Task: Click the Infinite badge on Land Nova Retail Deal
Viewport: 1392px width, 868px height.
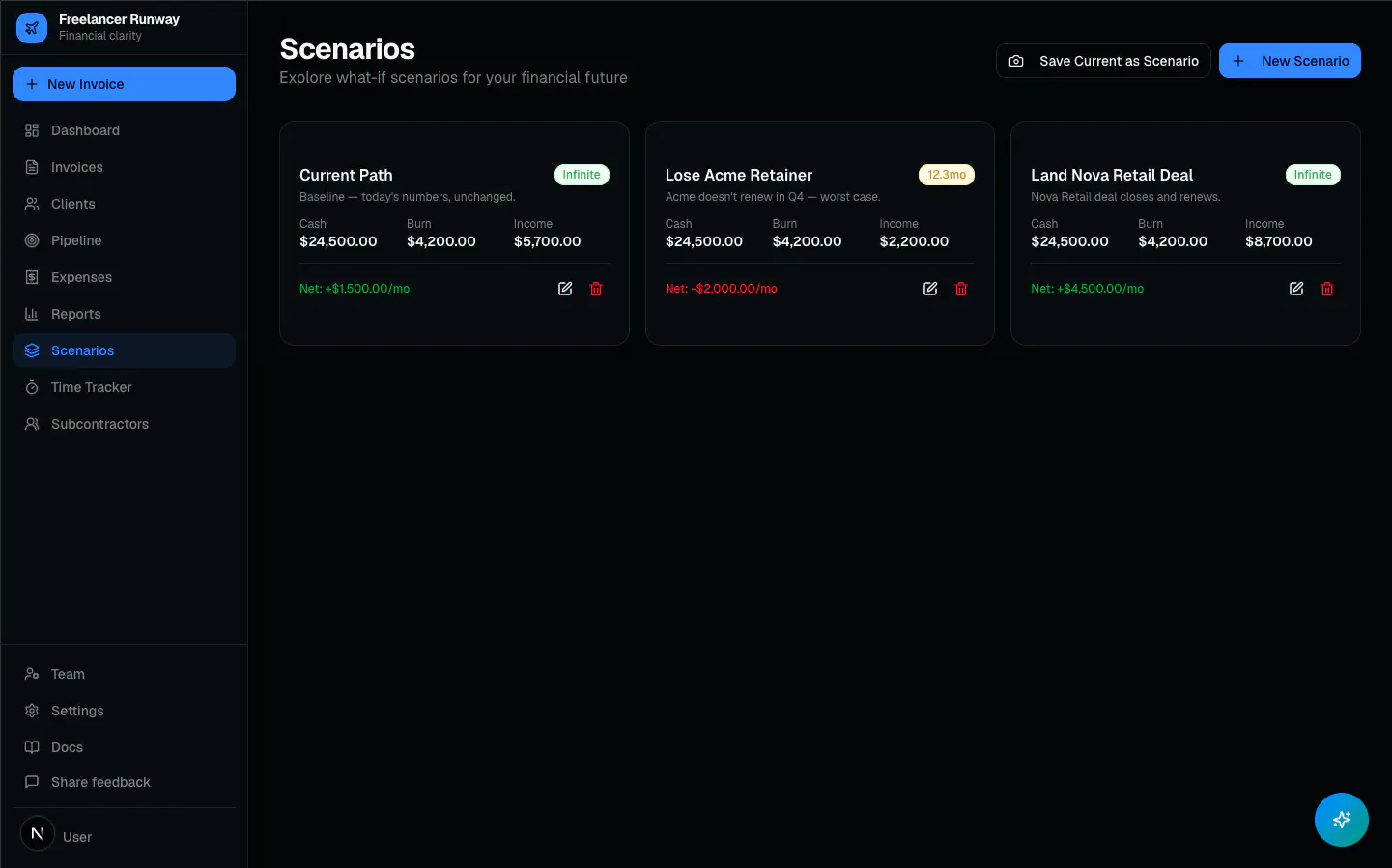Action: pos(1313,175)
